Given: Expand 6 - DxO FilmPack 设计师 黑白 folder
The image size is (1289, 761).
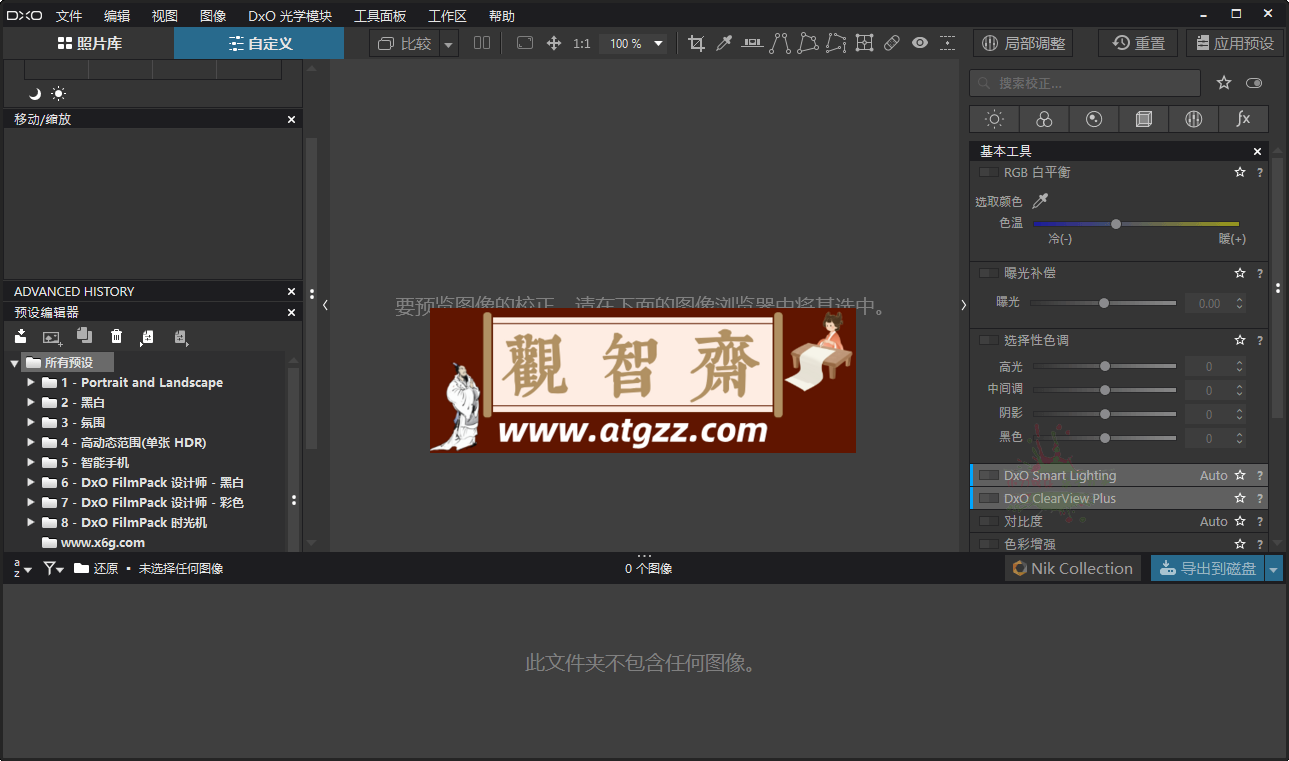Looking at the screenshot, I should pos(31,482).
